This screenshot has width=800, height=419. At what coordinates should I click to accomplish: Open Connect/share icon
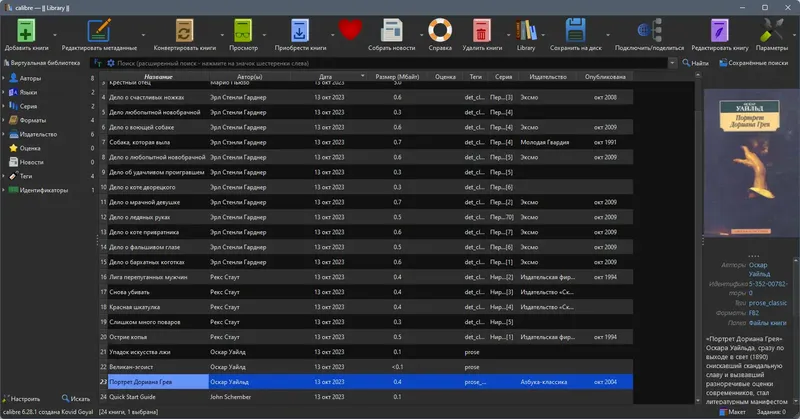tap(649, 31)
